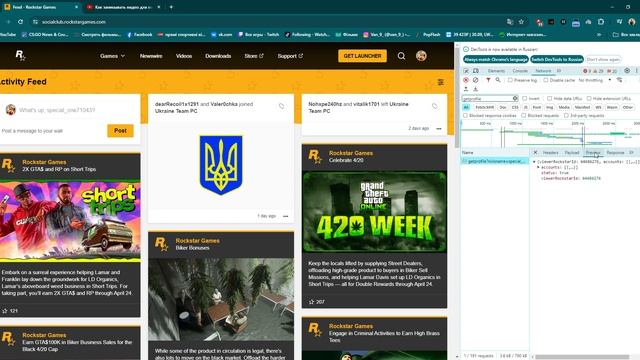
Task: Open the profile avatar in site header
Action: (421, 56)
